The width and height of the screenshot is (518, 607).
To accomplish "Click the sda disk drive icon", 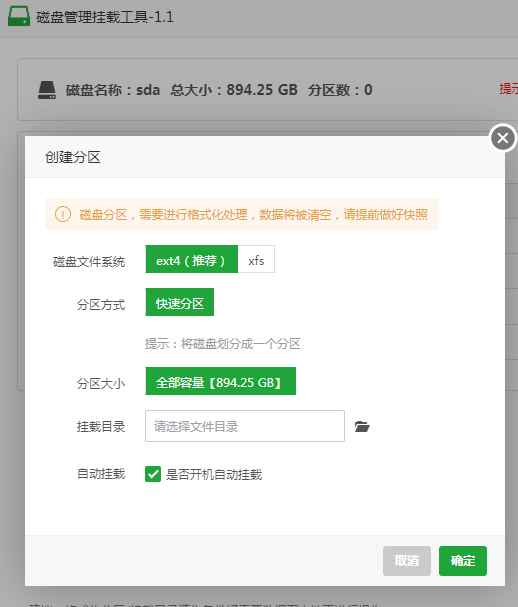I will [x=47, y=90].
